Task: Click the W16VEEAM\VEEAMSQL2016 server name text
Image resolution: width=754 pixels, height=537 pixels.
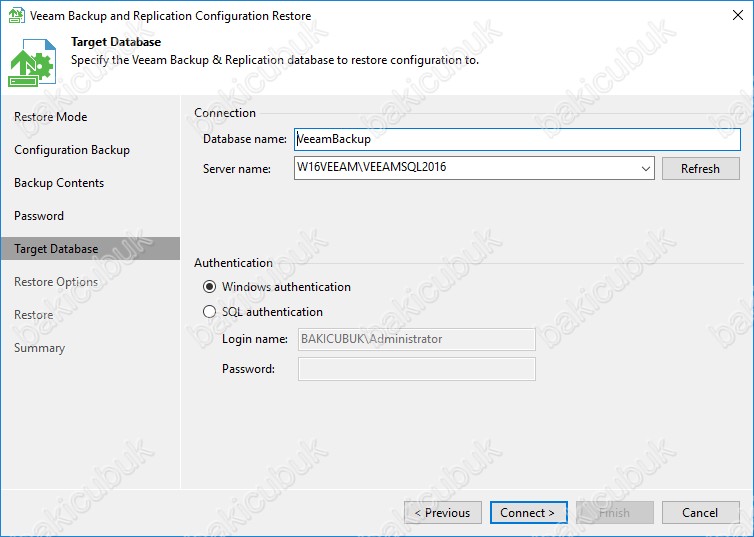Action: 372,167
